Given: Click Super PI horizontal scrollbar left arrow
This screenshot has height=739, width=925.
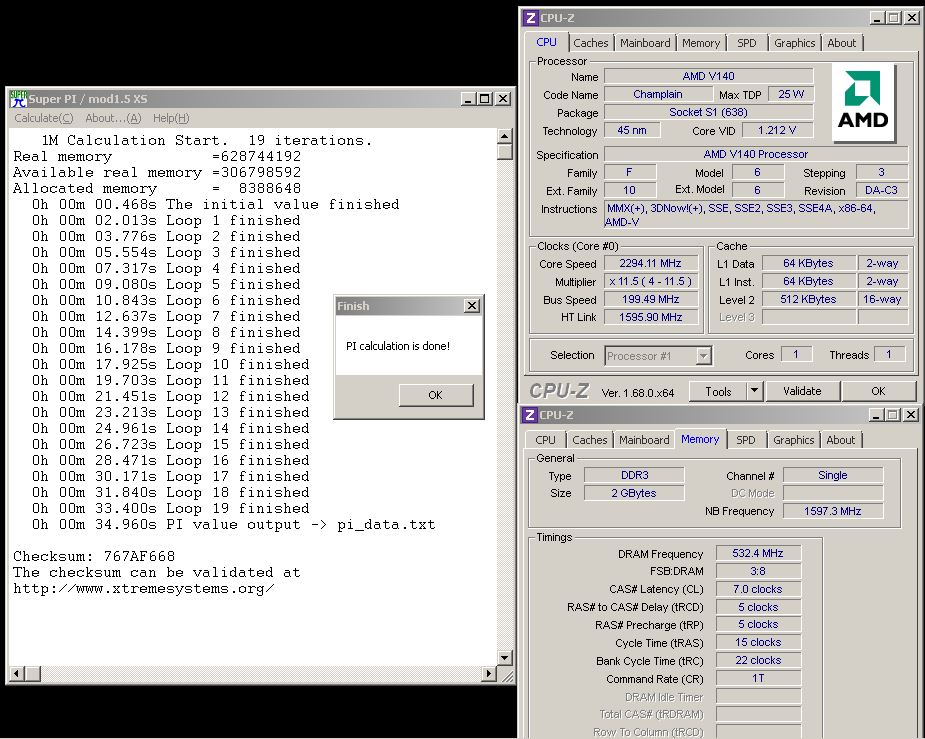Looking at the screenshot, I should [x=17, y=673].
